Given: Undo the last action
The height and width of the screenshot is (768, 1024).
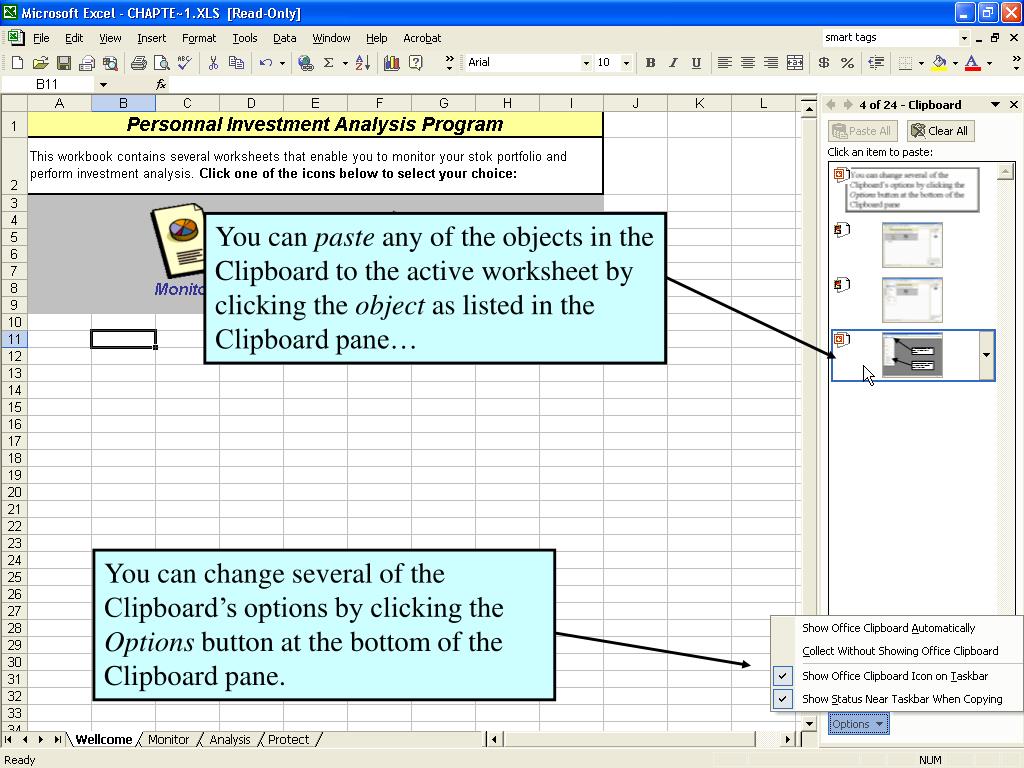Looking at the screenshot, I should [265, 63].
